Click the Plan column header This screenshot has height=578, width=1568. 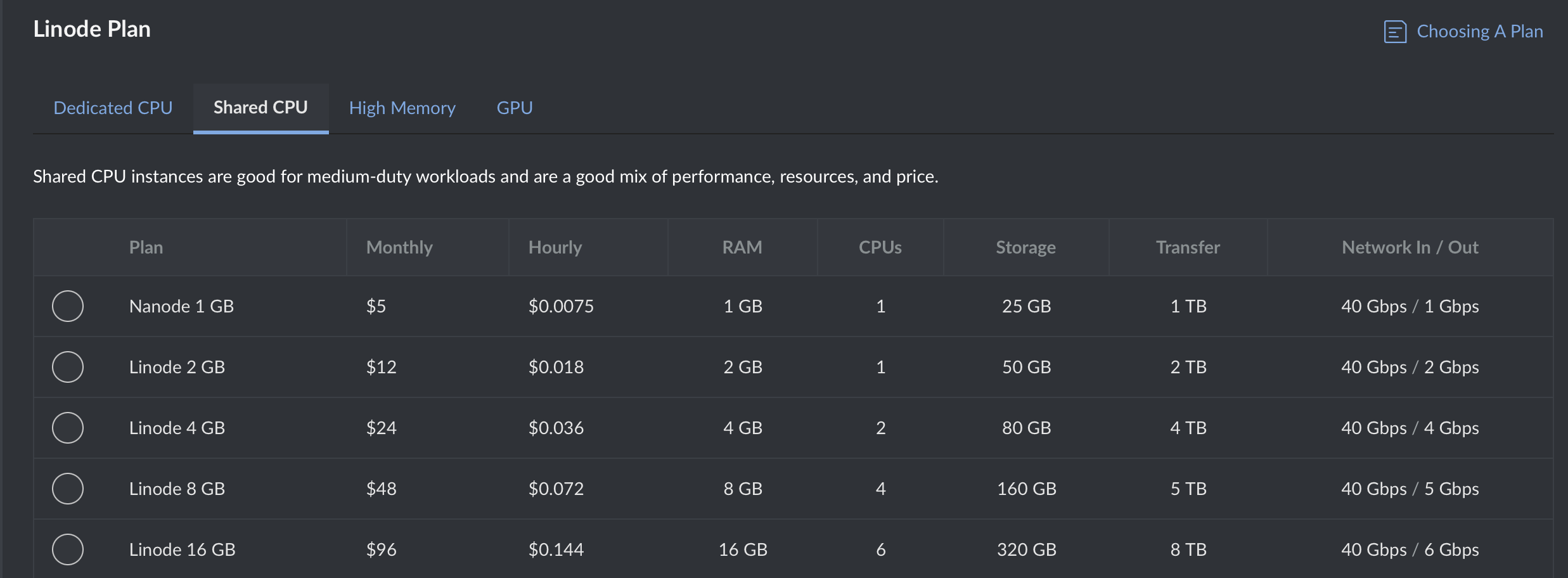click(x=146, y=247)
